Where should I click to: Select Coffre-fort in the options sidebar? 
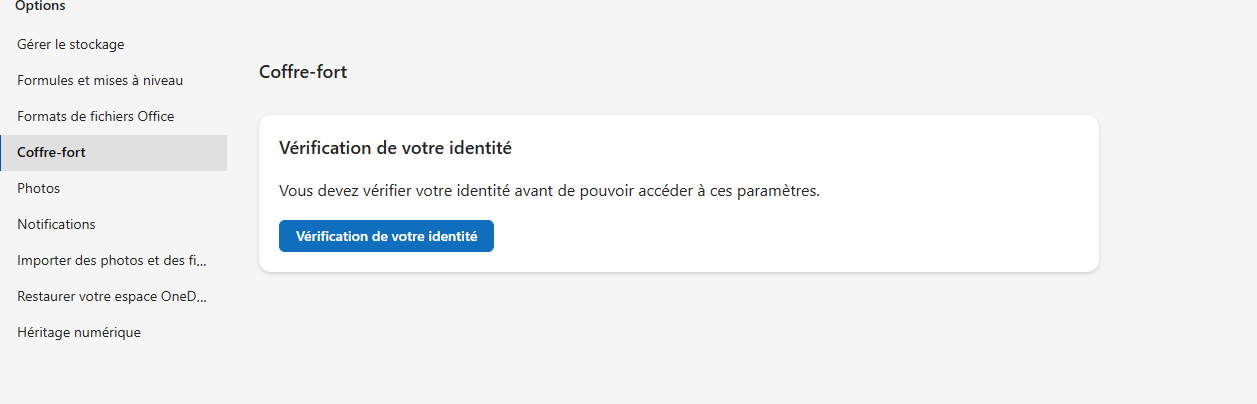113,152
